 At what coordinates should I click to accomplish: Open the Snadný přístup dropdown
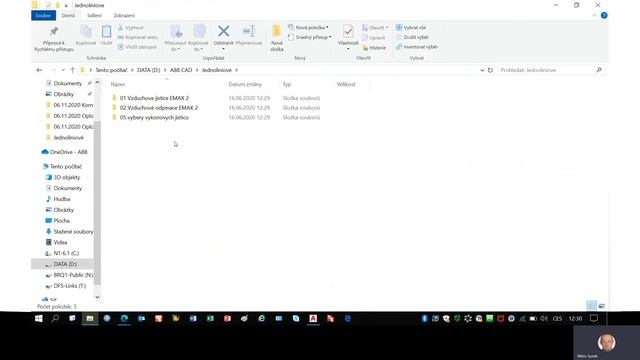click(x=309, y=37)
